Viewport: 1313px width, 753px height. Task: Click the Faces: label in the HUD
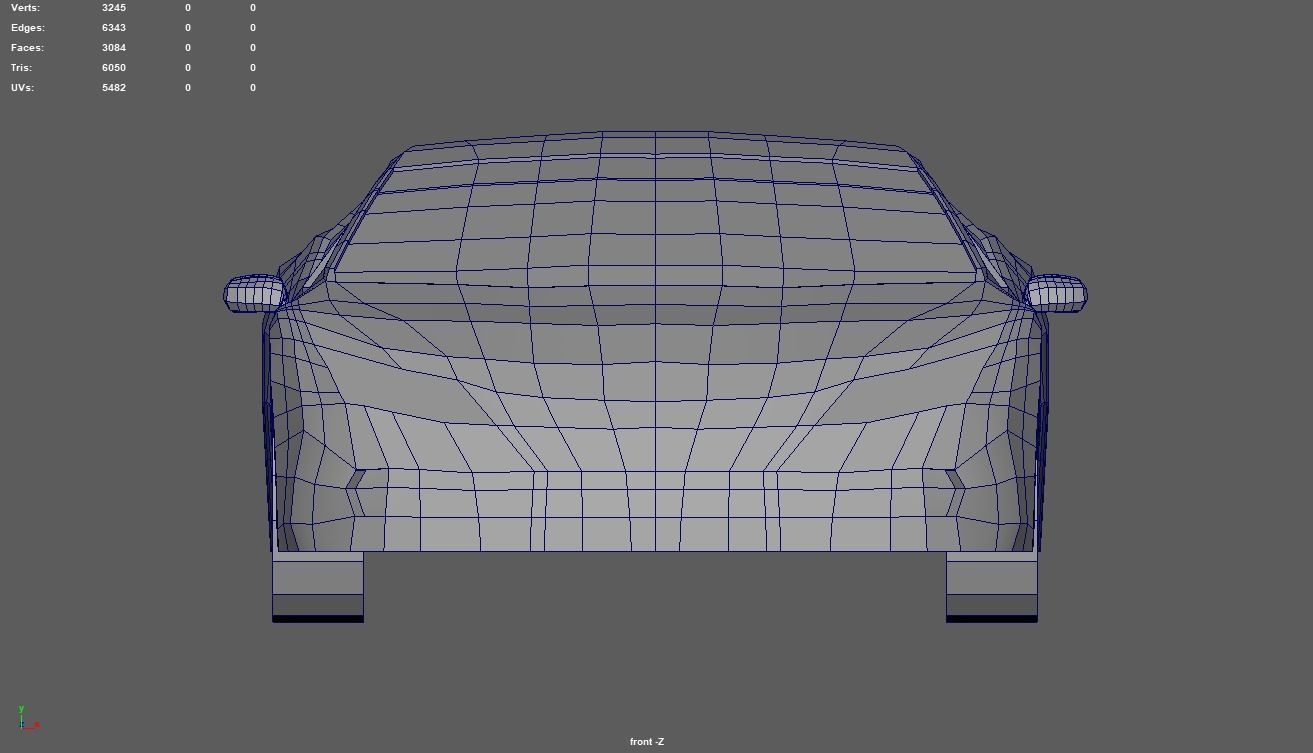[28, 48]
